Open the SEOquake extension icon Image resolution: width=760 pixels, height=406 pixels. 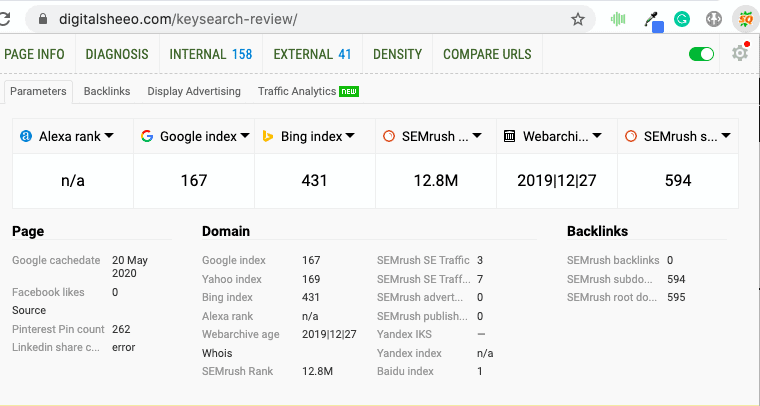(745, 19)
